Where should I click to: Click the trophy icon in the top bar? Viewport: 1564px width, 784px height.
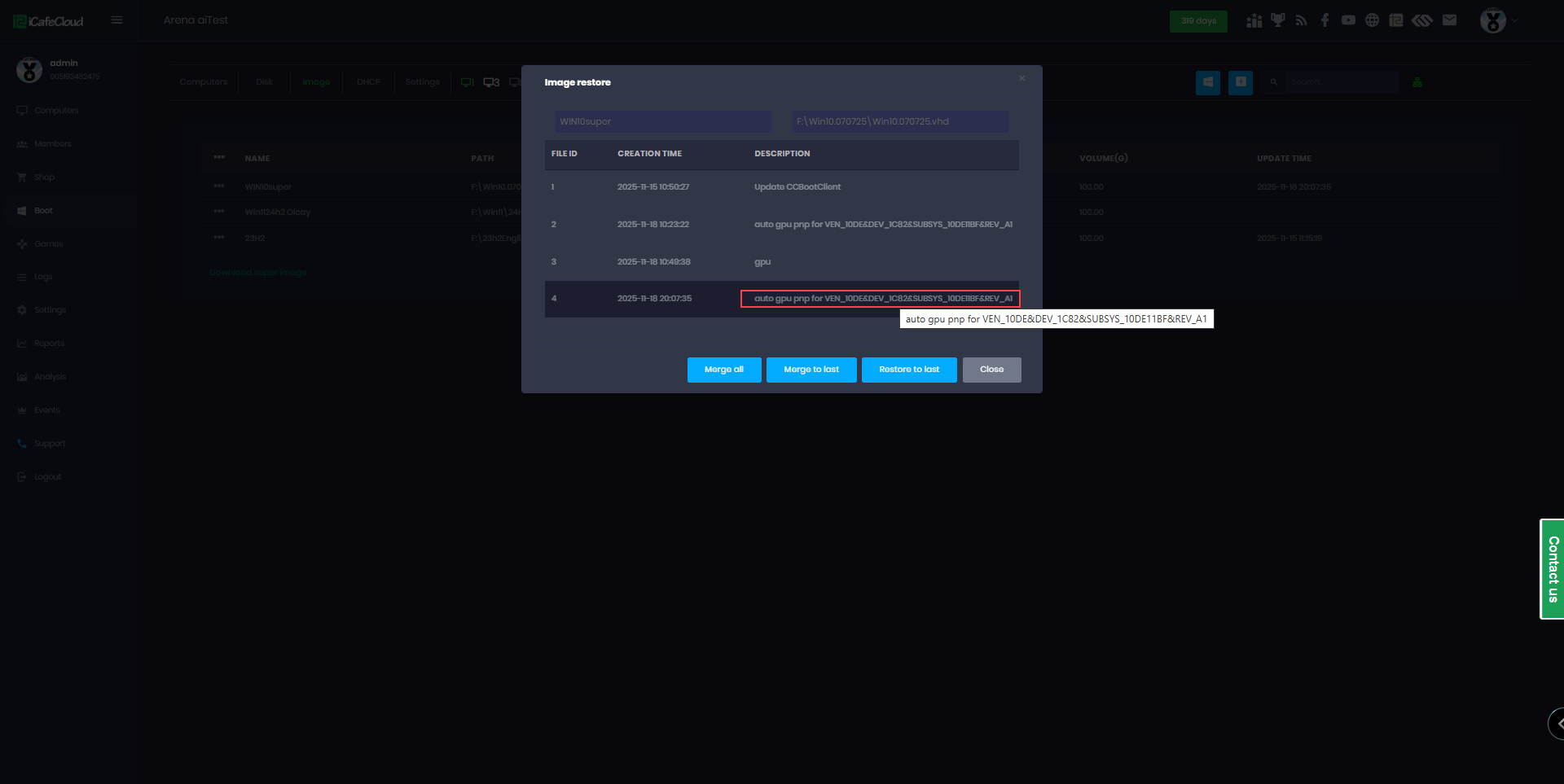pos(1277,20)
